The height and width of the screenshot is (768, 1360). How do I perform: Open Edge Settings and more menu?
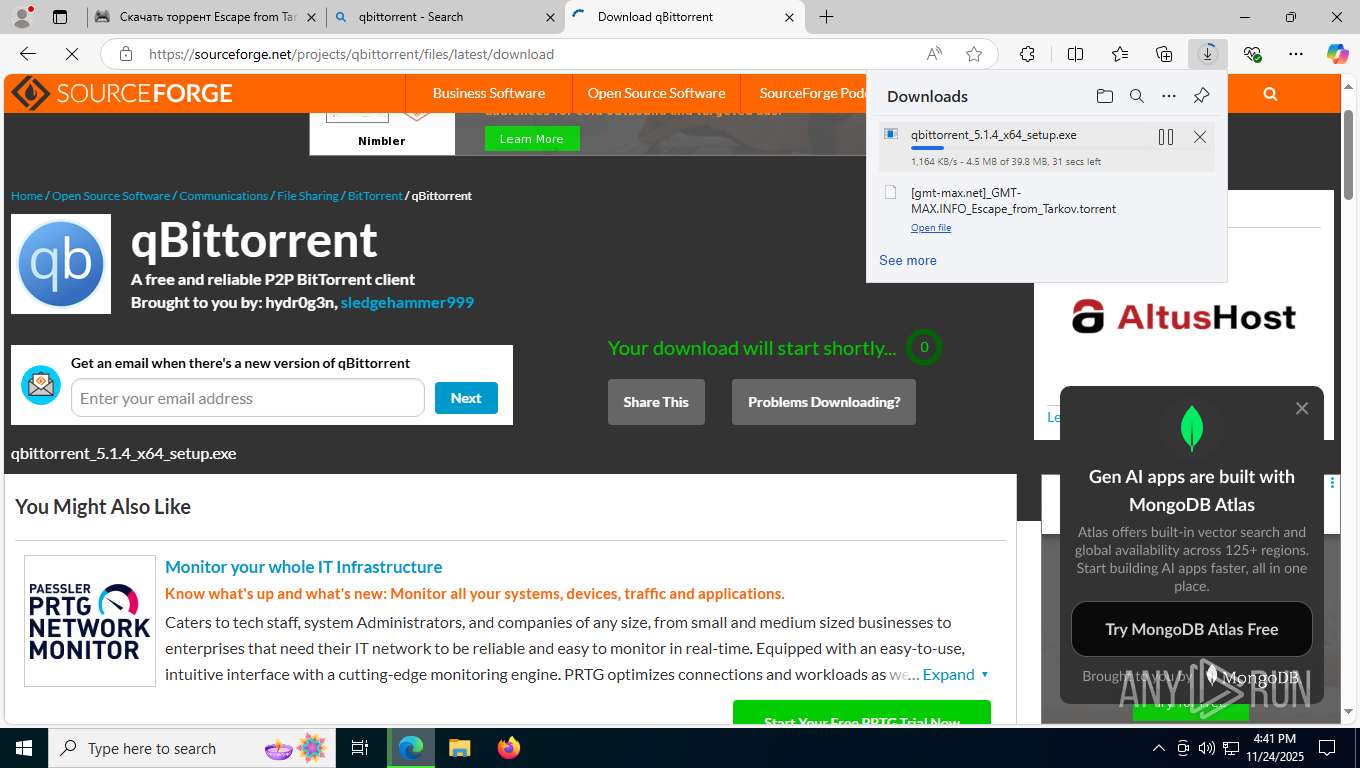1296,54
